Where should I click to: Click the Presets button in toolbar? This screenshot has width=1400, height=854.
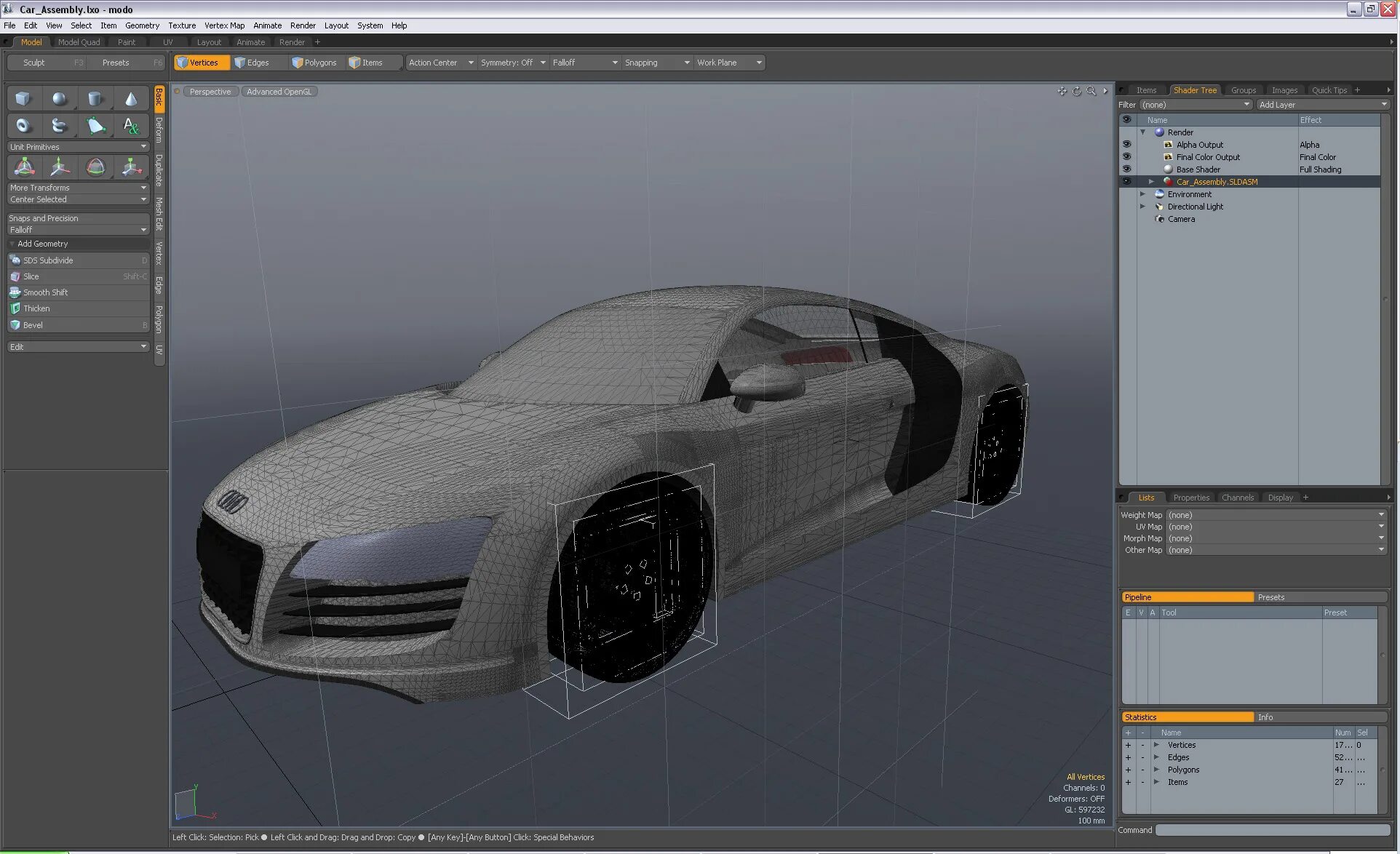point(127,63)
